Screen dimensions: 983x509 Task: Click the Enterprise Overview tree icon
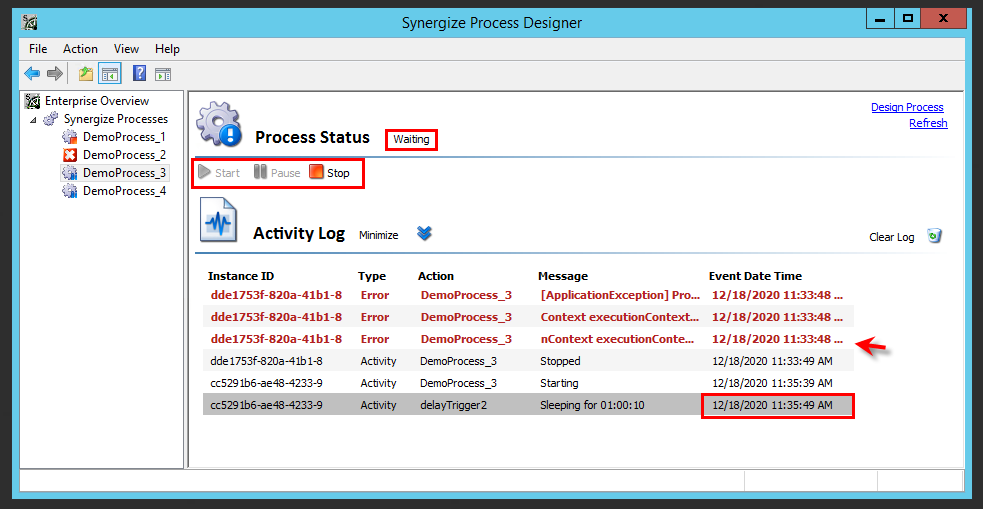coord(33,101)
